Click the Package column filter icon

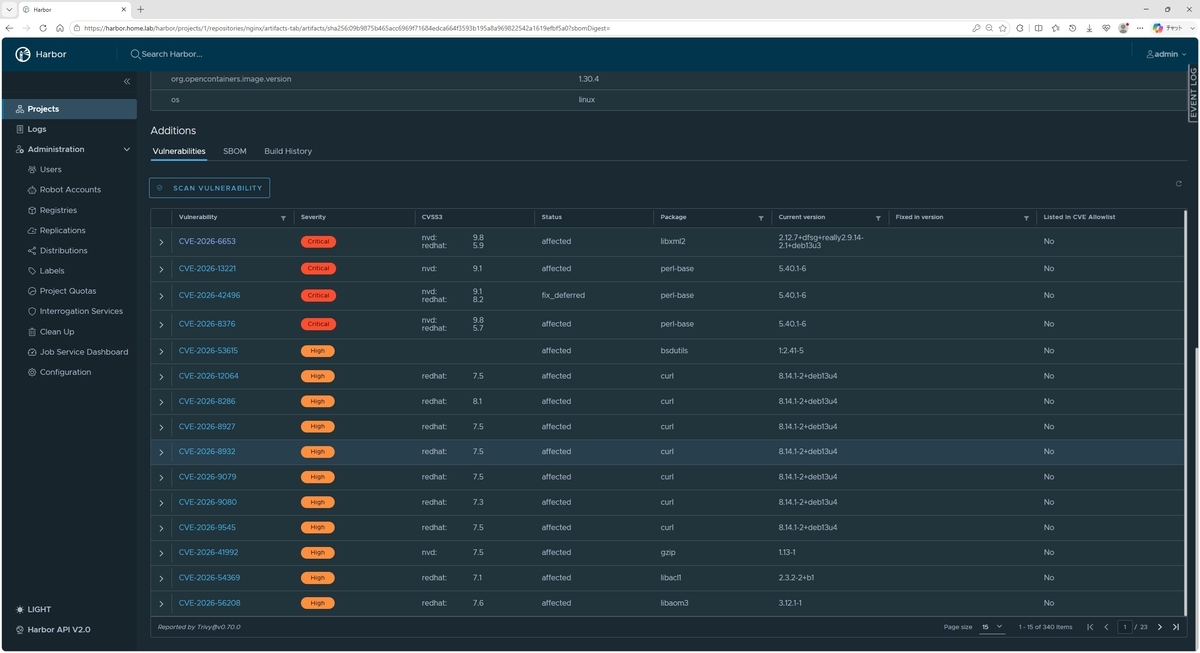(761, 217)
